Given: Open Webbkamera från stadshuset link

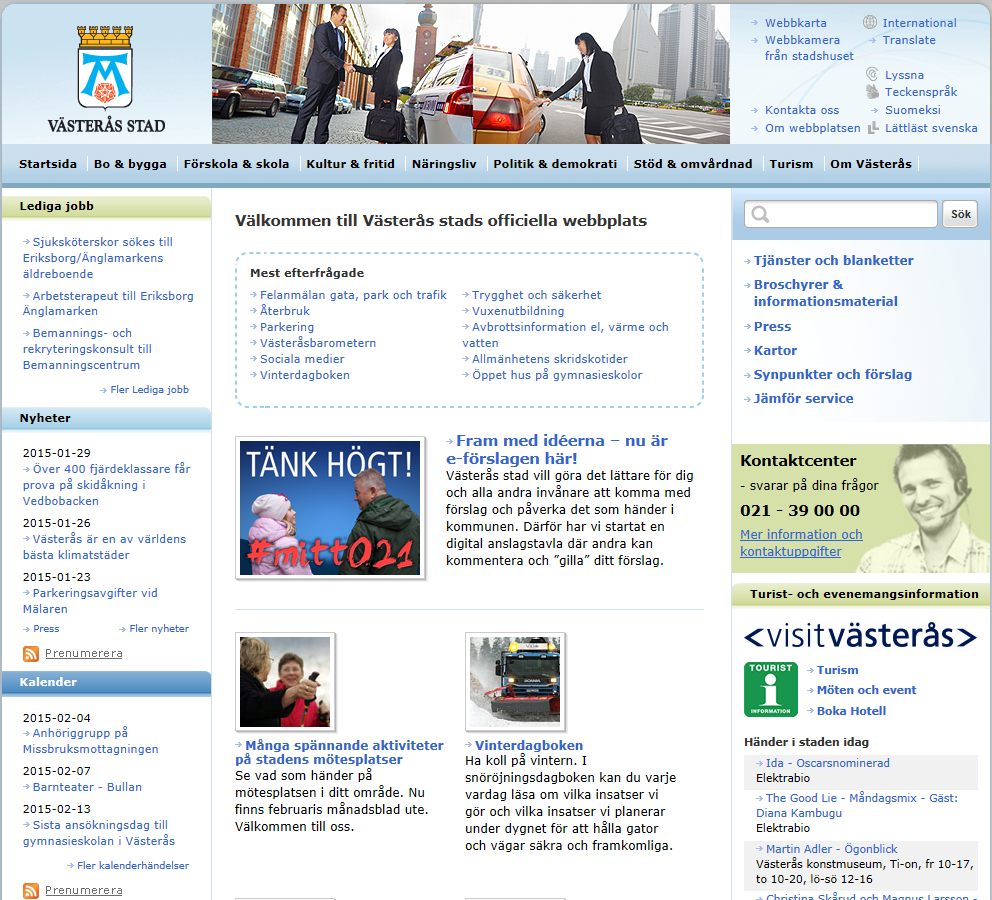Looking at the screenshot, I should tap(809, 48).
